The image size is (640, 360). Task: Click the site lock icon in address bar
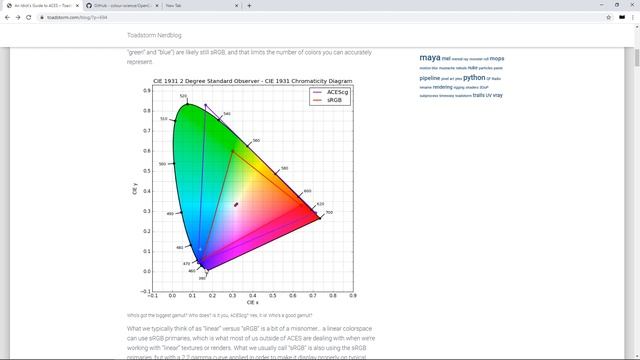point(42,18)
